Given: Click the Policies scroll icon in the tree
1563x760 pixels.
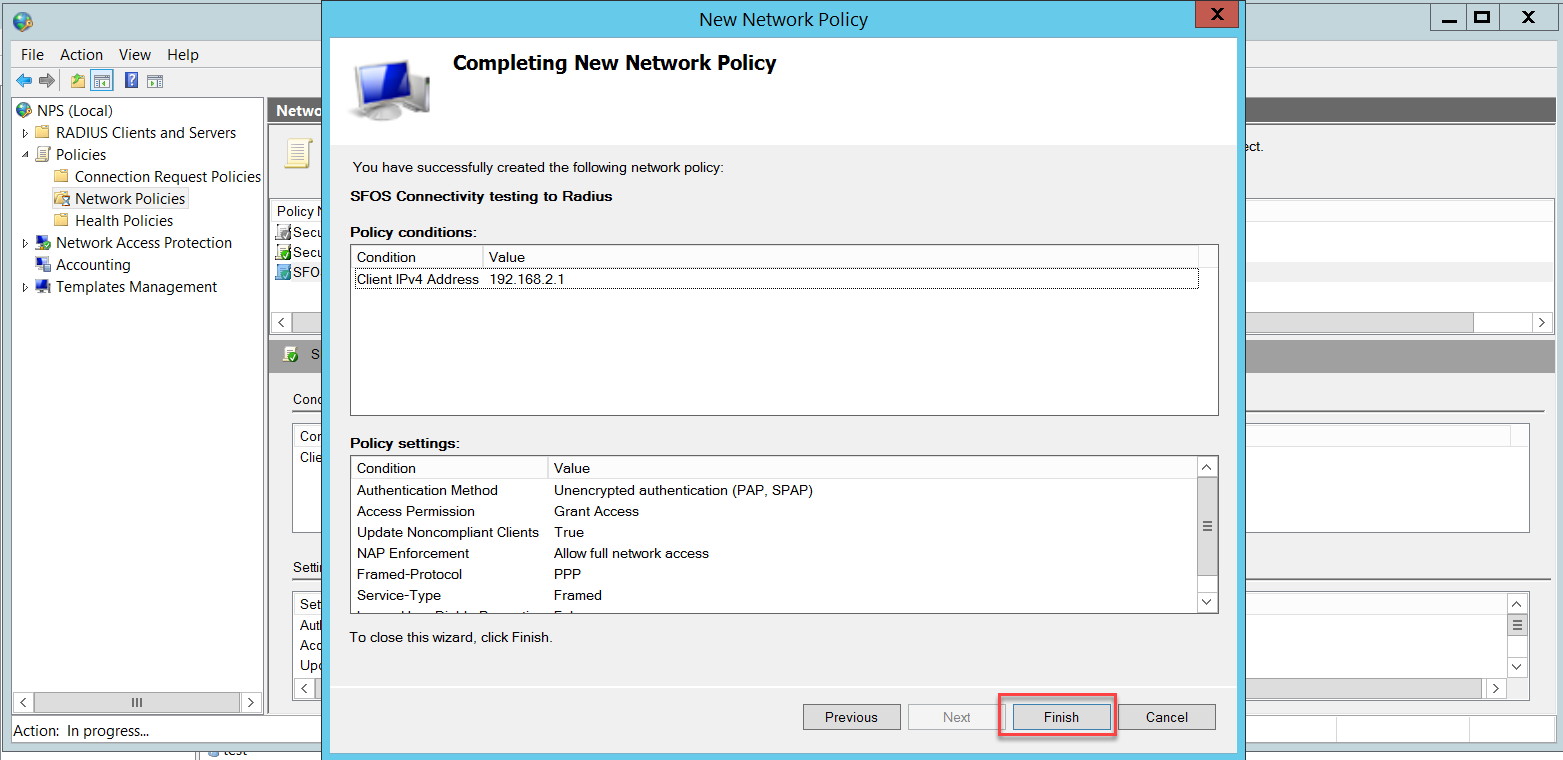Looking at the screenshot, I should [42, 154].
